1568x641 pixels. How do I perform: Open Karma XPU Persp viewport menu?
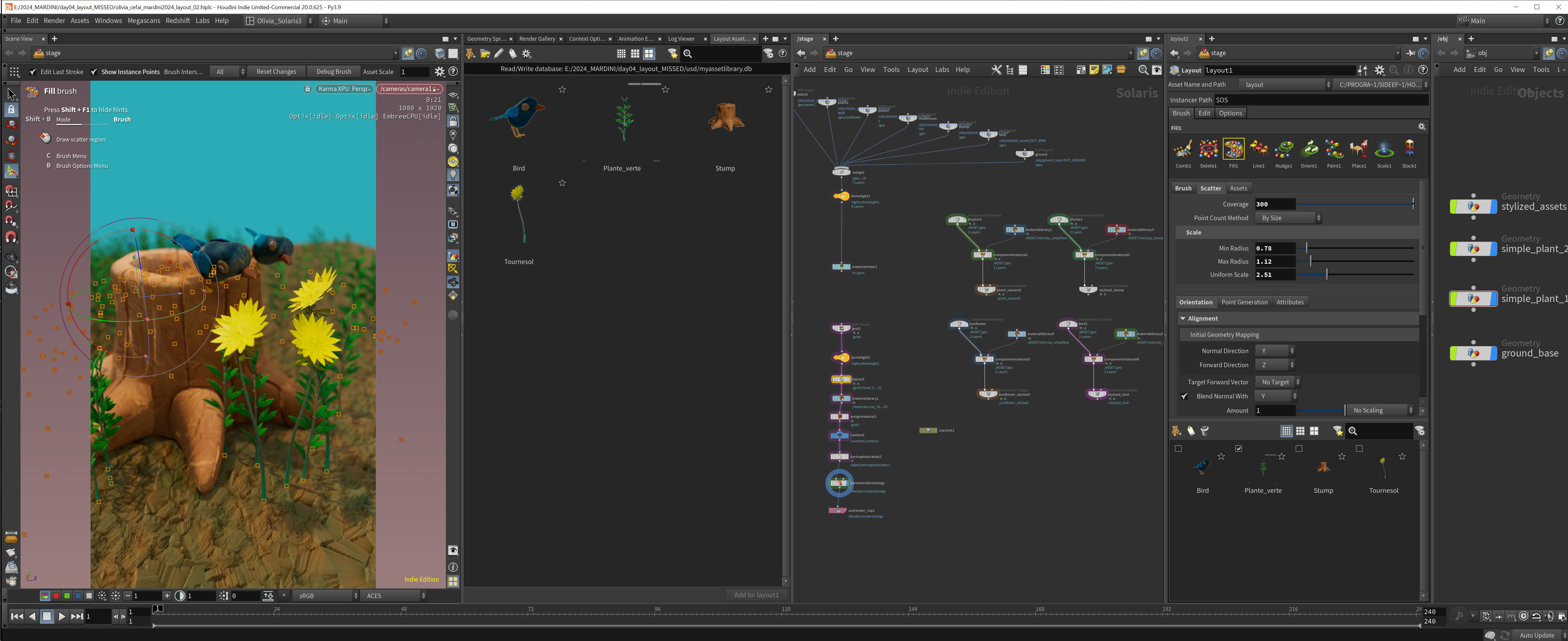click(345, 89)
